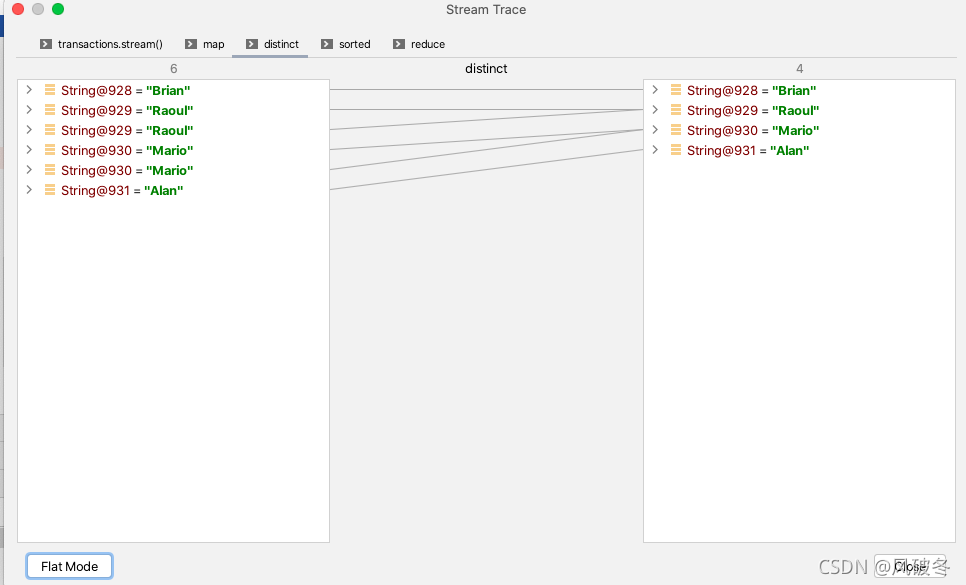Screen dimensions: 966x585
Task: Switch to the reduce tab
Action: click(419, 44)
